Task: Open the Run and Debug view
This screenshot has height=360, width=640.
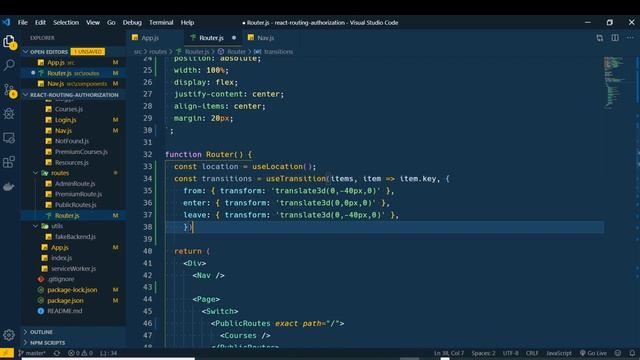Action: point(9,113)
